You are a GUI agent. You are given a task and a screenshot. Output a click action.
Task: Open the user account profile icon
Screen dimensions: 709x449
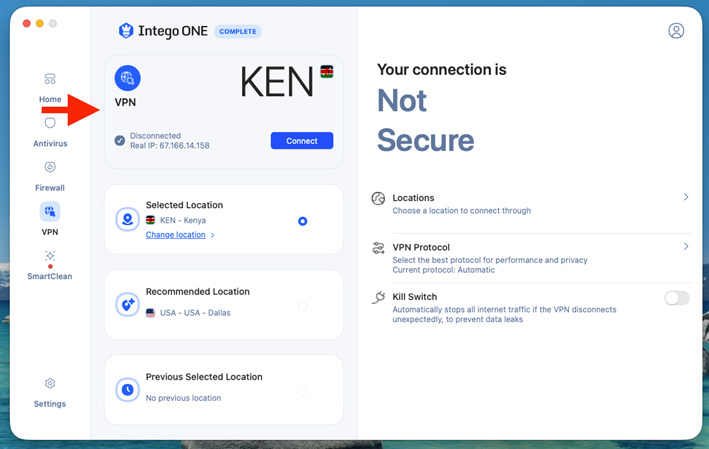(676, 31)
